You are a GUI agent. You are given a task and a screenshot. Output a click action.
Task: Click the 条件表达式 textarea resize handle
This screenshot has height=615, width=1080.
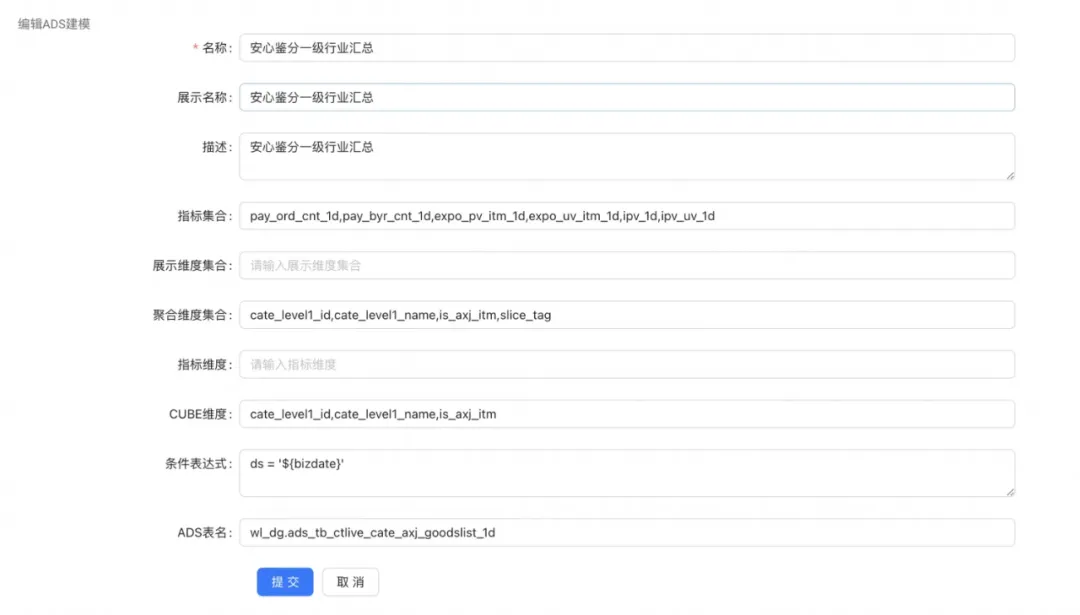(x=1009, y=491)
